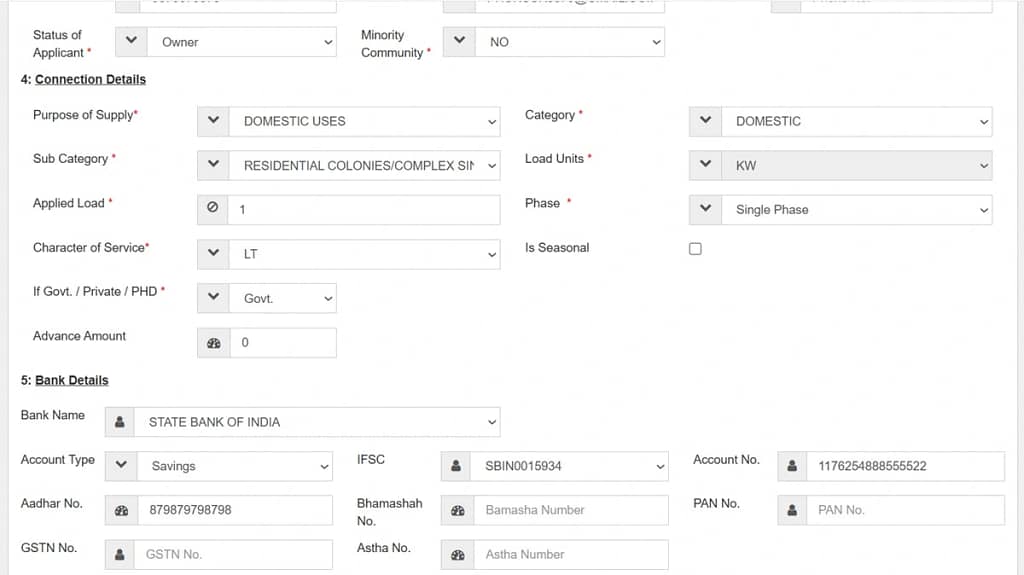
Task: Click the Connection Details section heading
Action: click(x=90, y=79)
